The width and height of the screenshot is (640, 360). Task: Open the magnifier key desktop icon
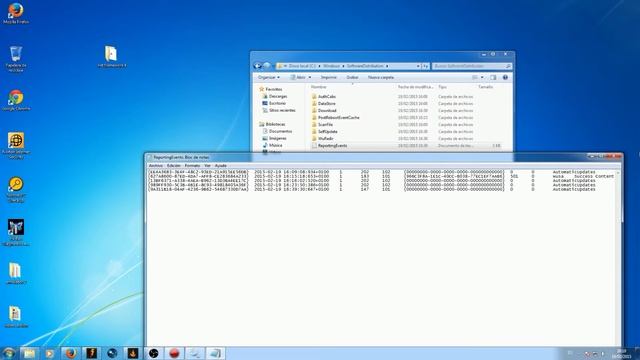click(x=16, y=189)
